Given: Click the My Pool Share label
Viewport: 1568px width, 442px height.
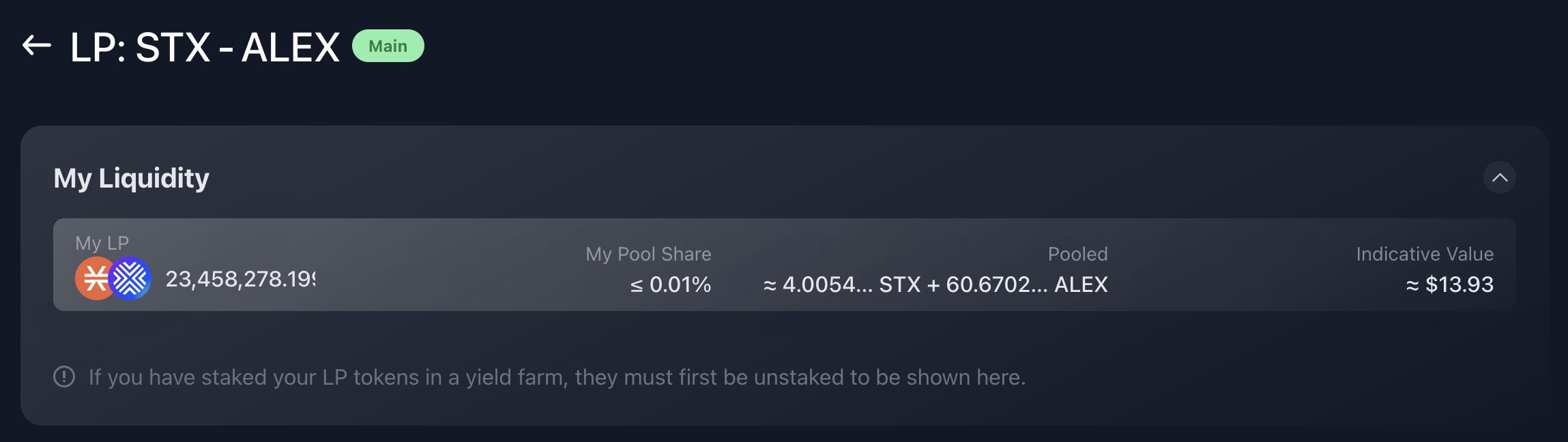Looking at the screenshot, I should click(x=648, y=254).
